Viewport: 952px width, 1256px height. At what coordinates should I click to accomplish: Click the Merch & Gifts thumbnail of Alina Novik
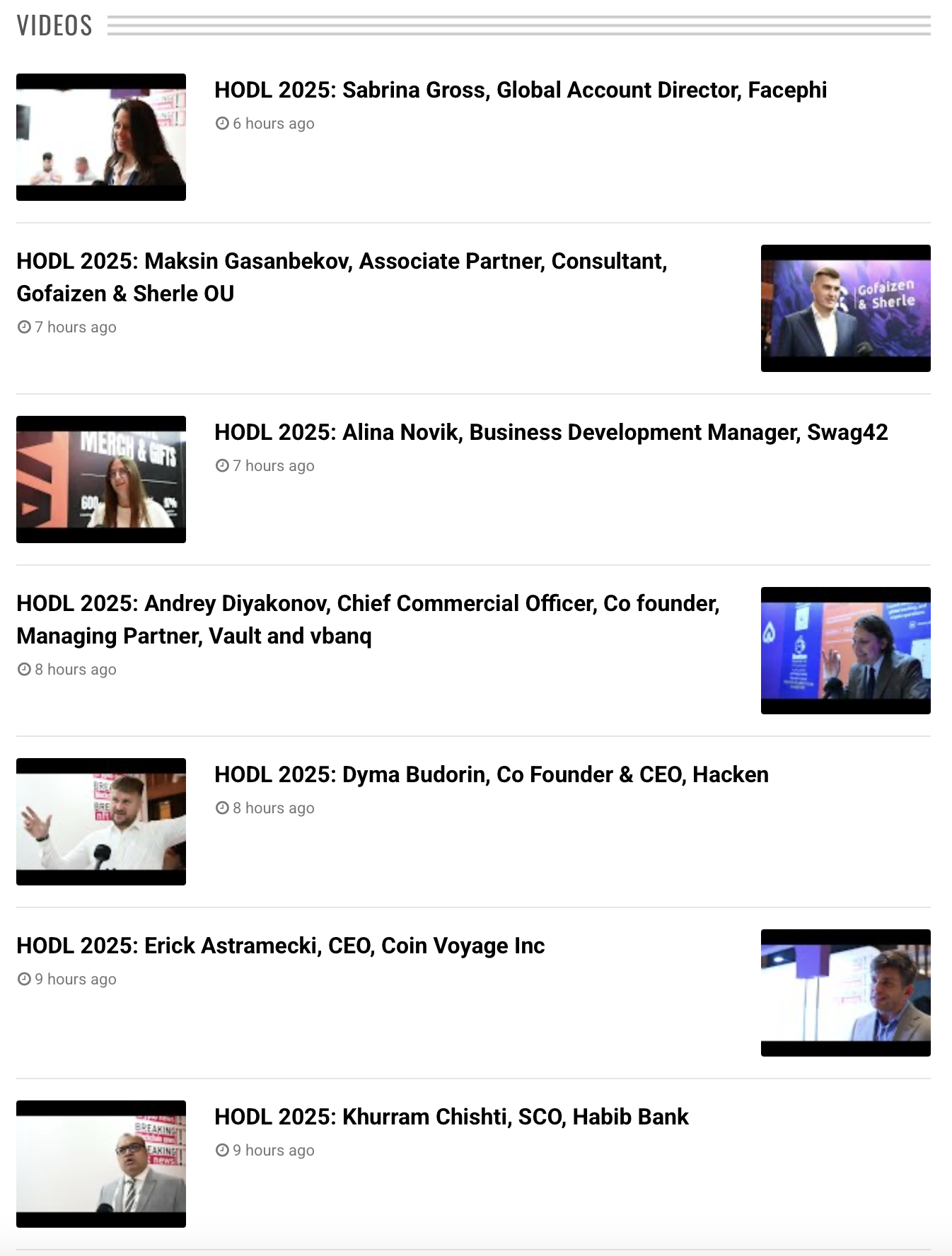(101, 479)
